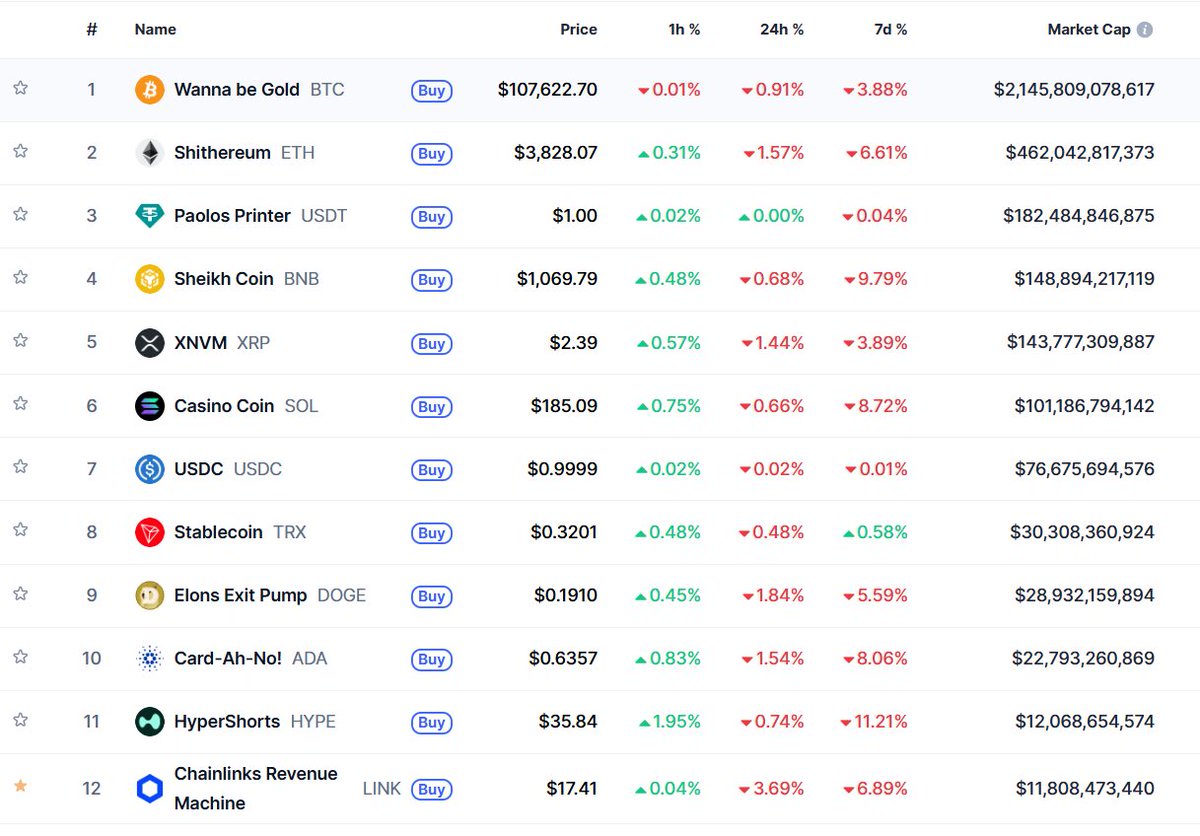Sort by 7d % column header

coord(891,30)
